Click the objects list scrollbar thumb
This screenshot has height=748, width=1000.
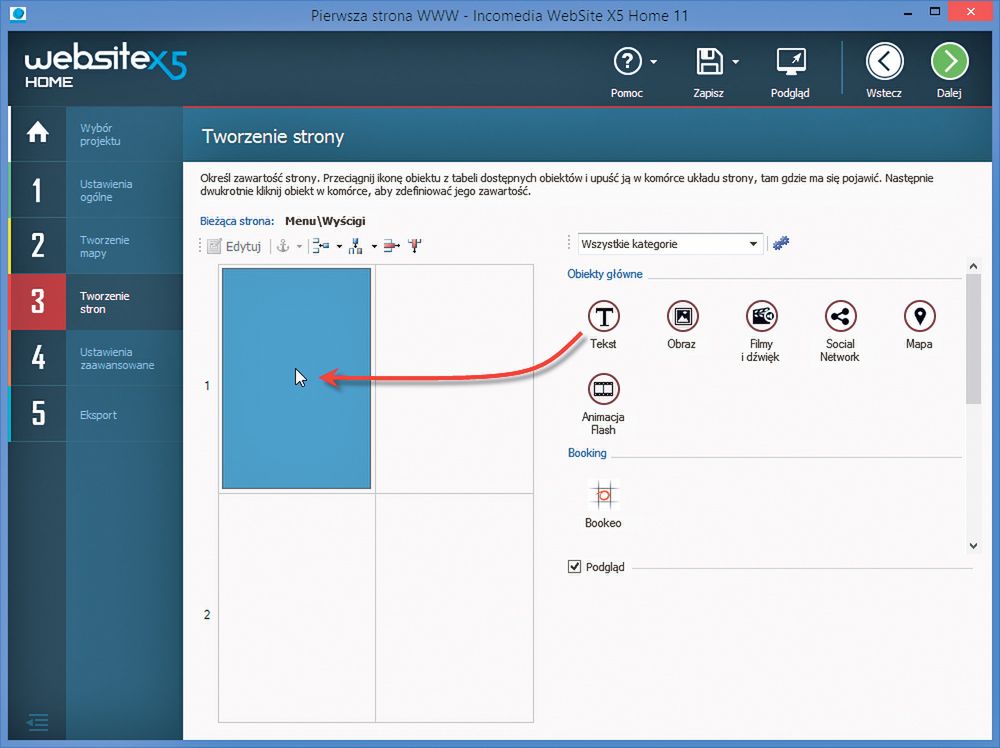[x=973, y=339]
